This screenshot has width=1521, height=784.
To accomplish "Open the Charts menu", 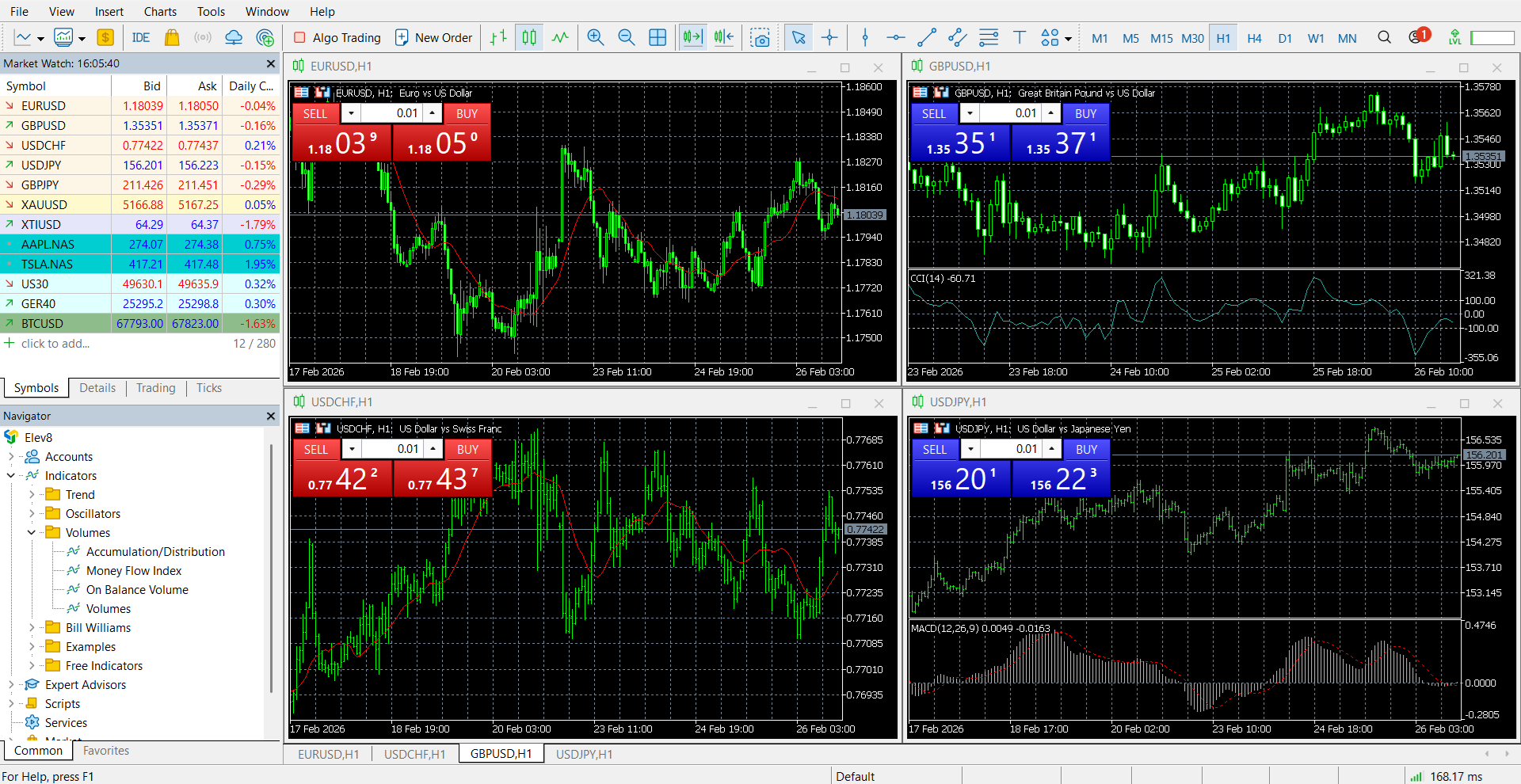I will tap(160, 11).
